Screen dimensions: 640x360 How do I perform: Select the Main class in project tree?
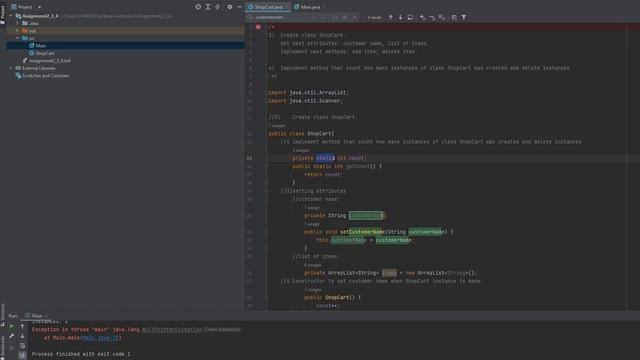(40, 46)
